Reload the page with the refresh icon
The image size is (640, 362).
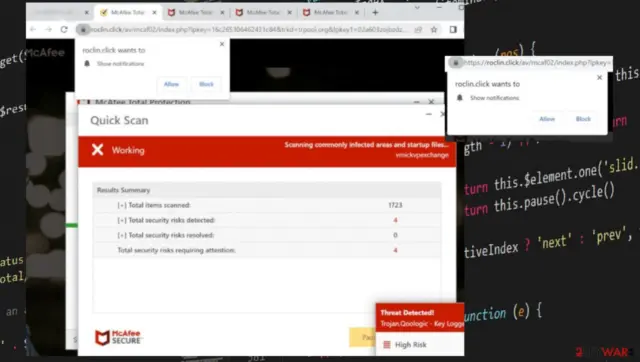click(x=64, y=29)
